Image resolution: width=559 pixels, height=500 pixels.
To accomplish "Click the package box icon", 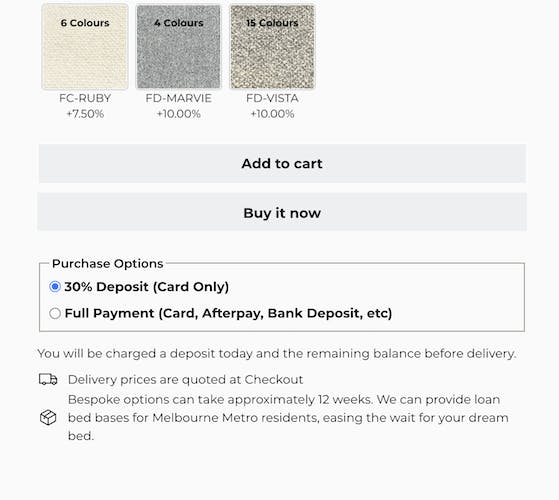I will [x=48, y=417].
